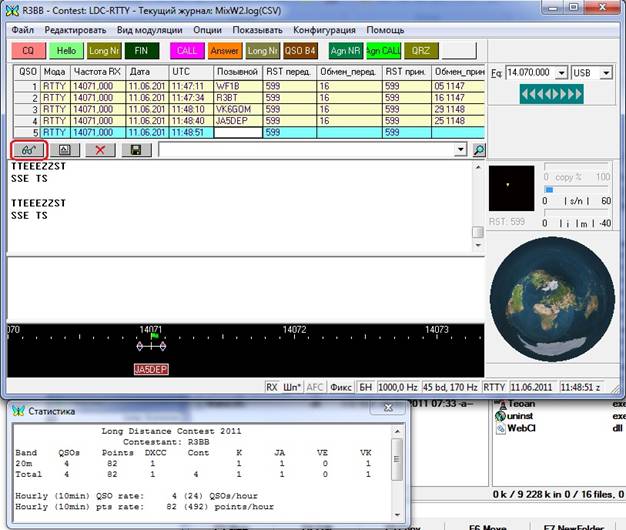
Task: Click the second icon right of the binoculars
Action: click(64, 149)
